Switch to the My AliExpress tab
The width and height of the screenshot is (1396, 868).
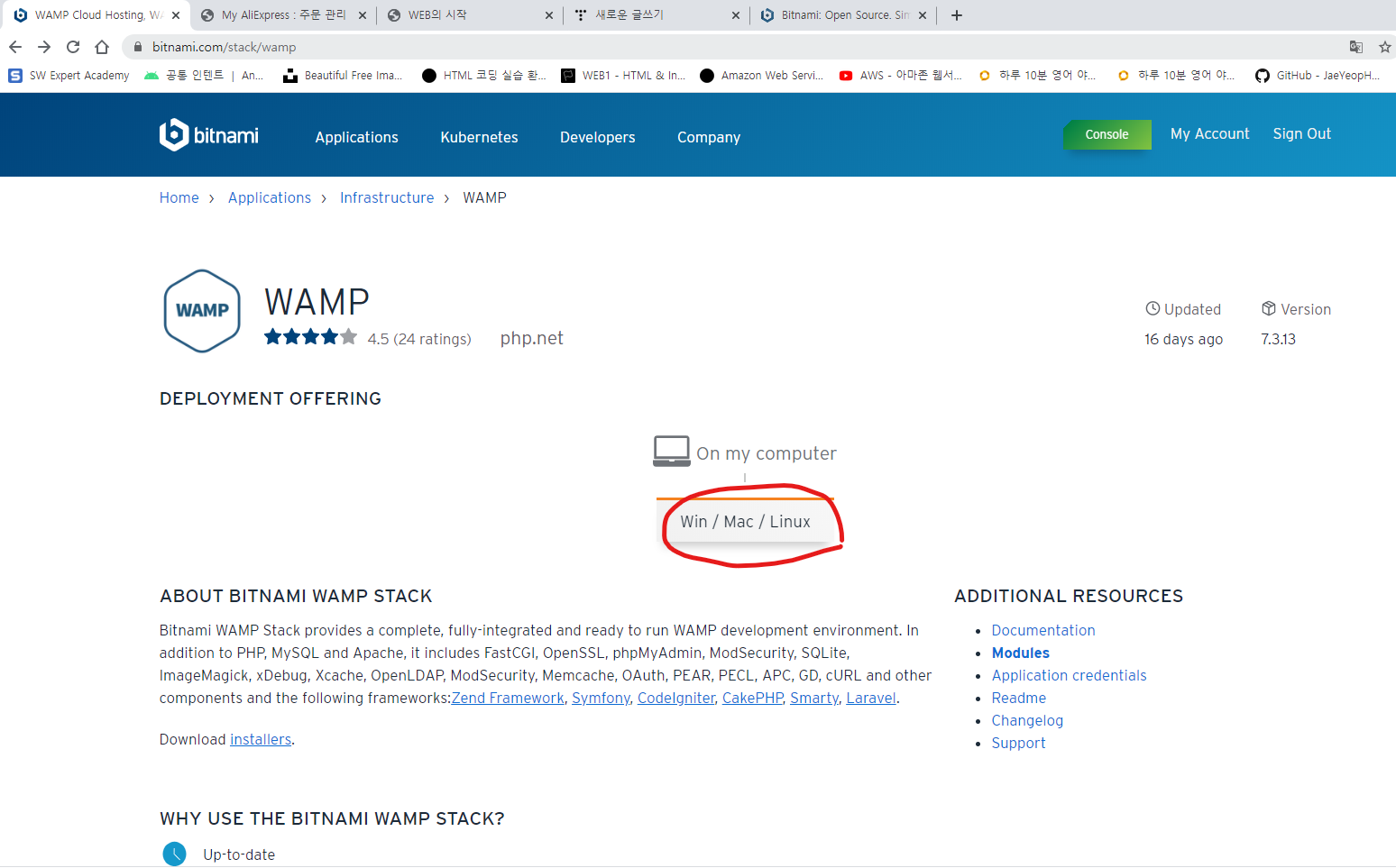283,15
